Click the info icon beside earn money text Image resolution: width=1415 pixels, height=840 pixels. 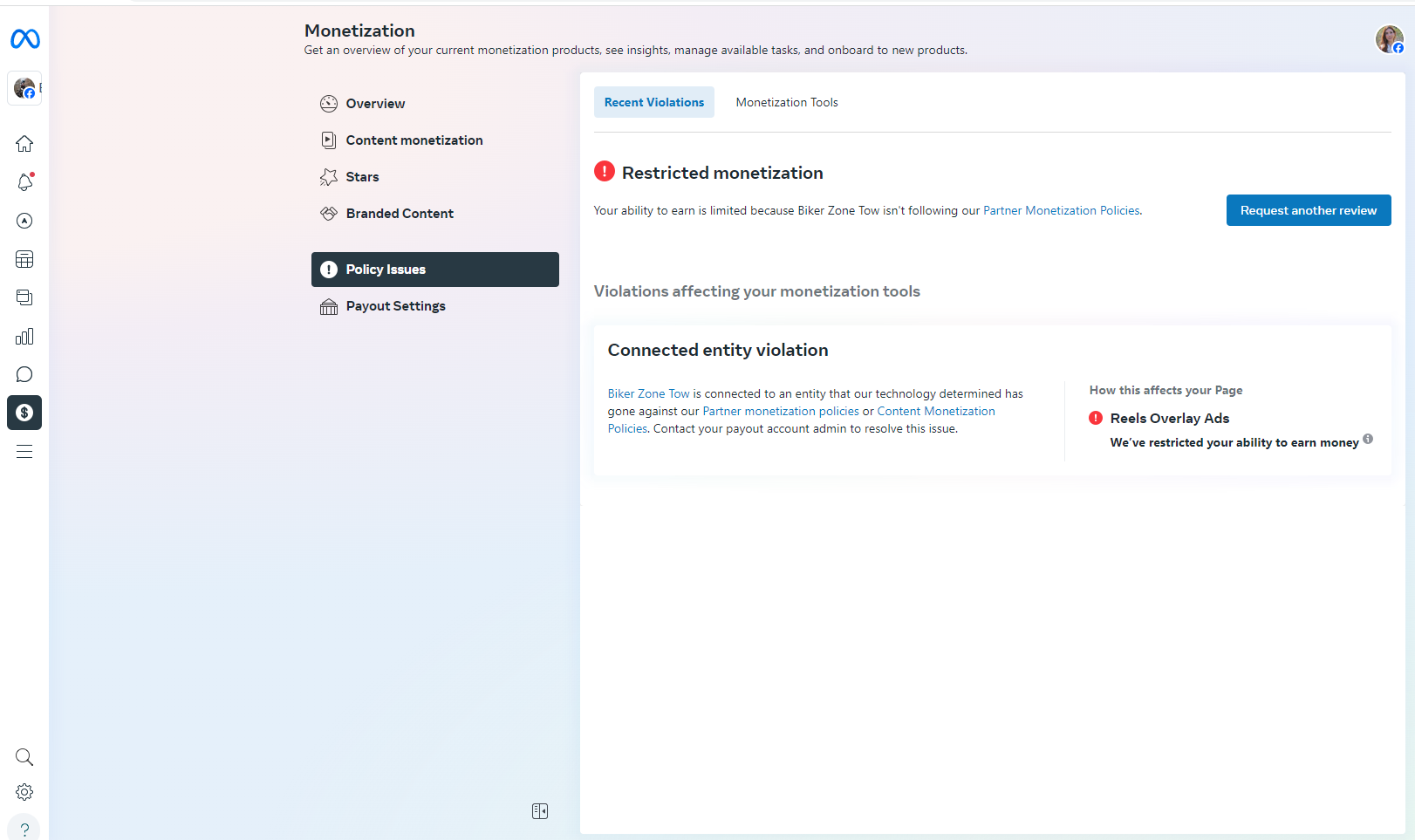click(x=1368, y=439)
